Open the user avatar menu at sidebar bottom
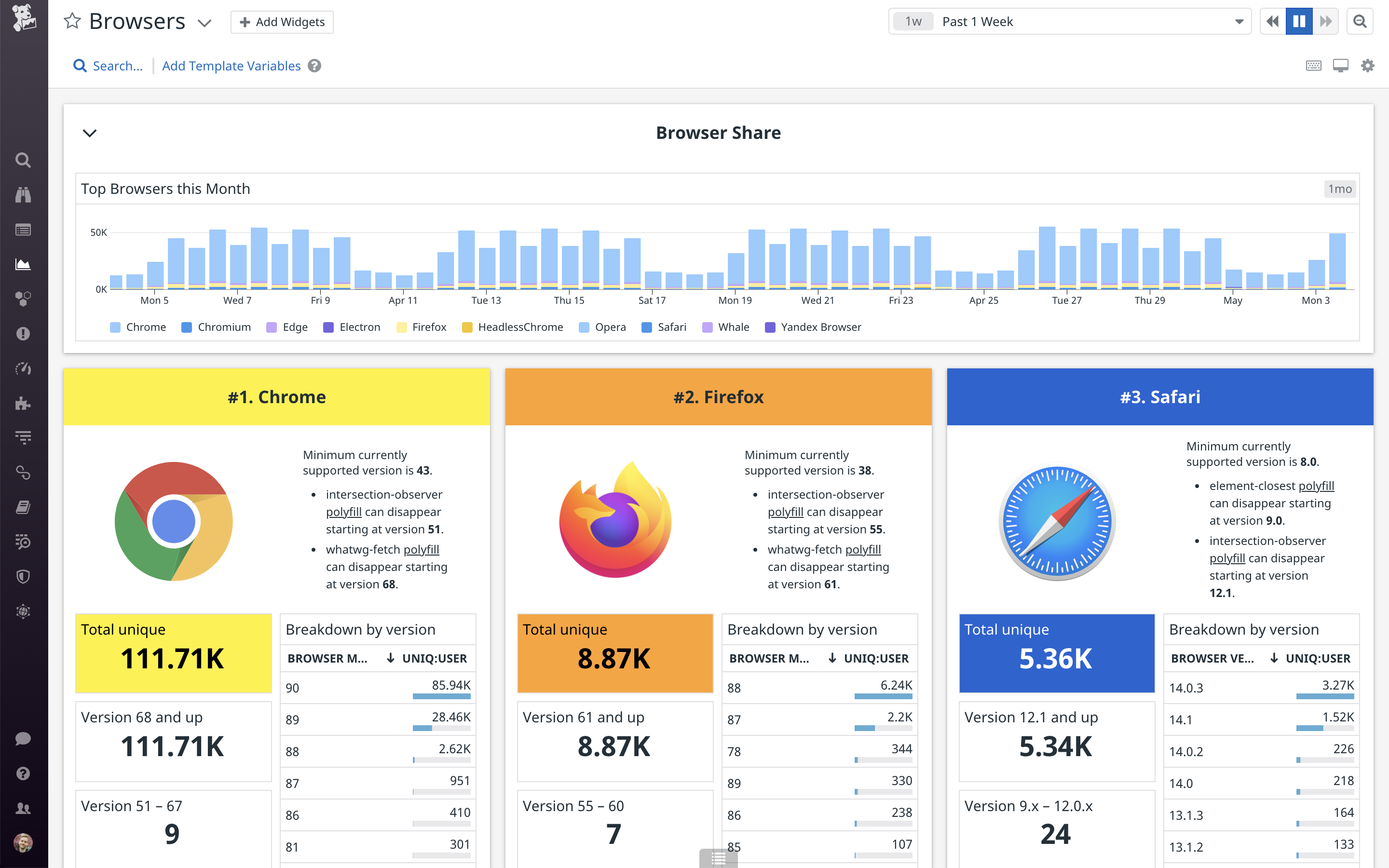Screen dimensions: 1389x868 [23, 843]
